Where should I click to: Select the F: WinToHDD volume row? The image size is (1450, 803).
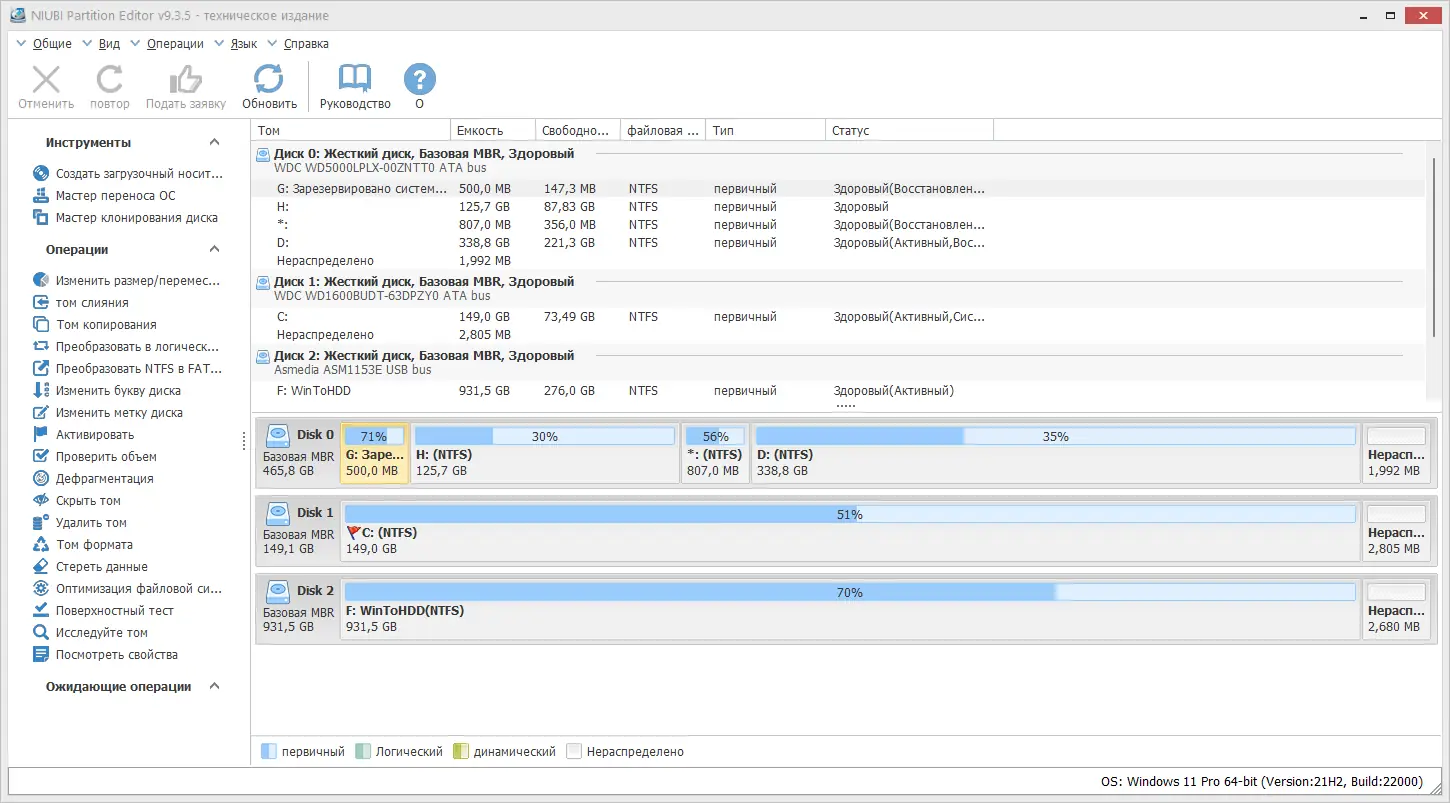click(840, 391)
